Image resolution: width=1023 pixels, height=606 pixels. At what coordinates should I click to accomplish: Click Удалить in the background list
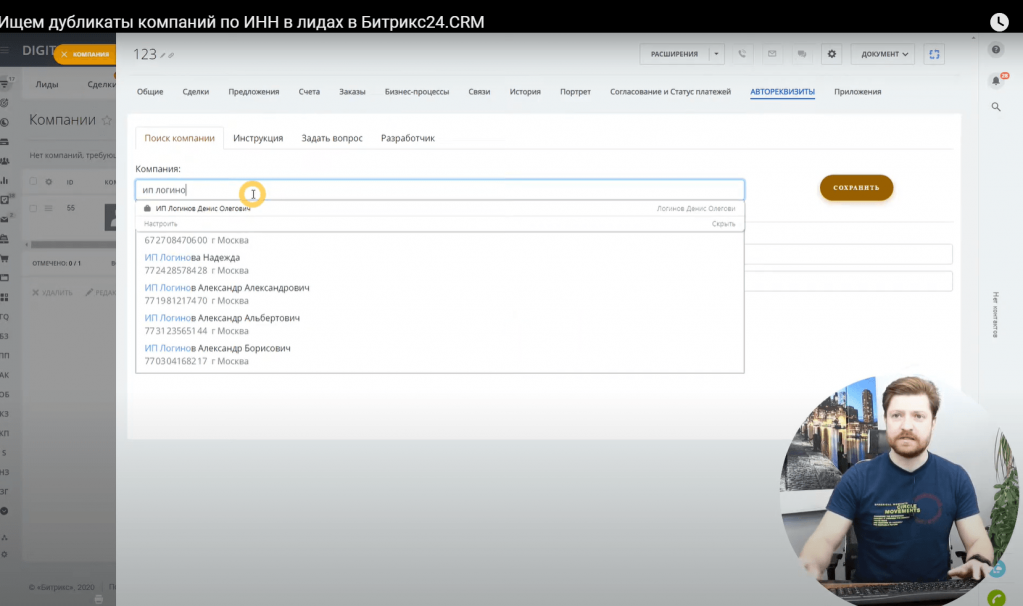tap(52, 293)
